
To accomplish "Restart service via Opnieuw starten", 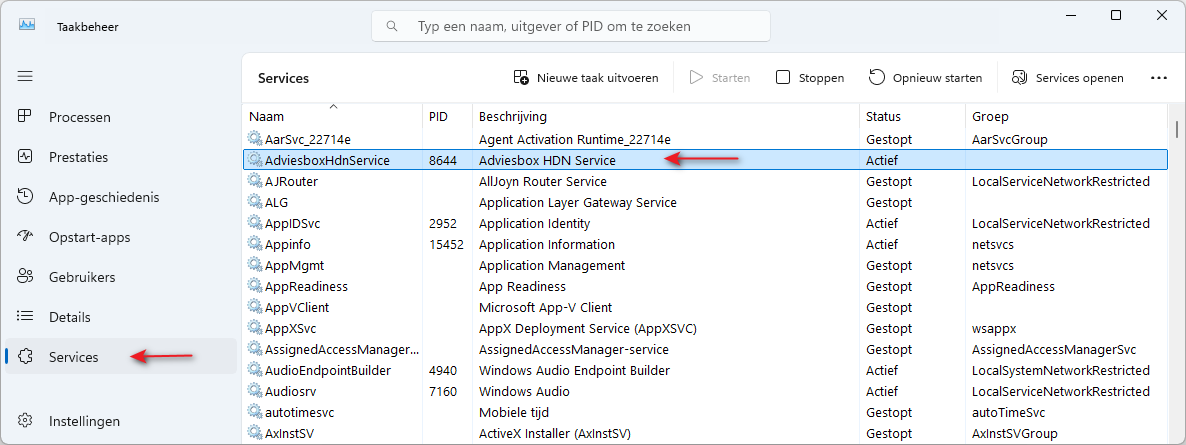I will click(926, 77).
